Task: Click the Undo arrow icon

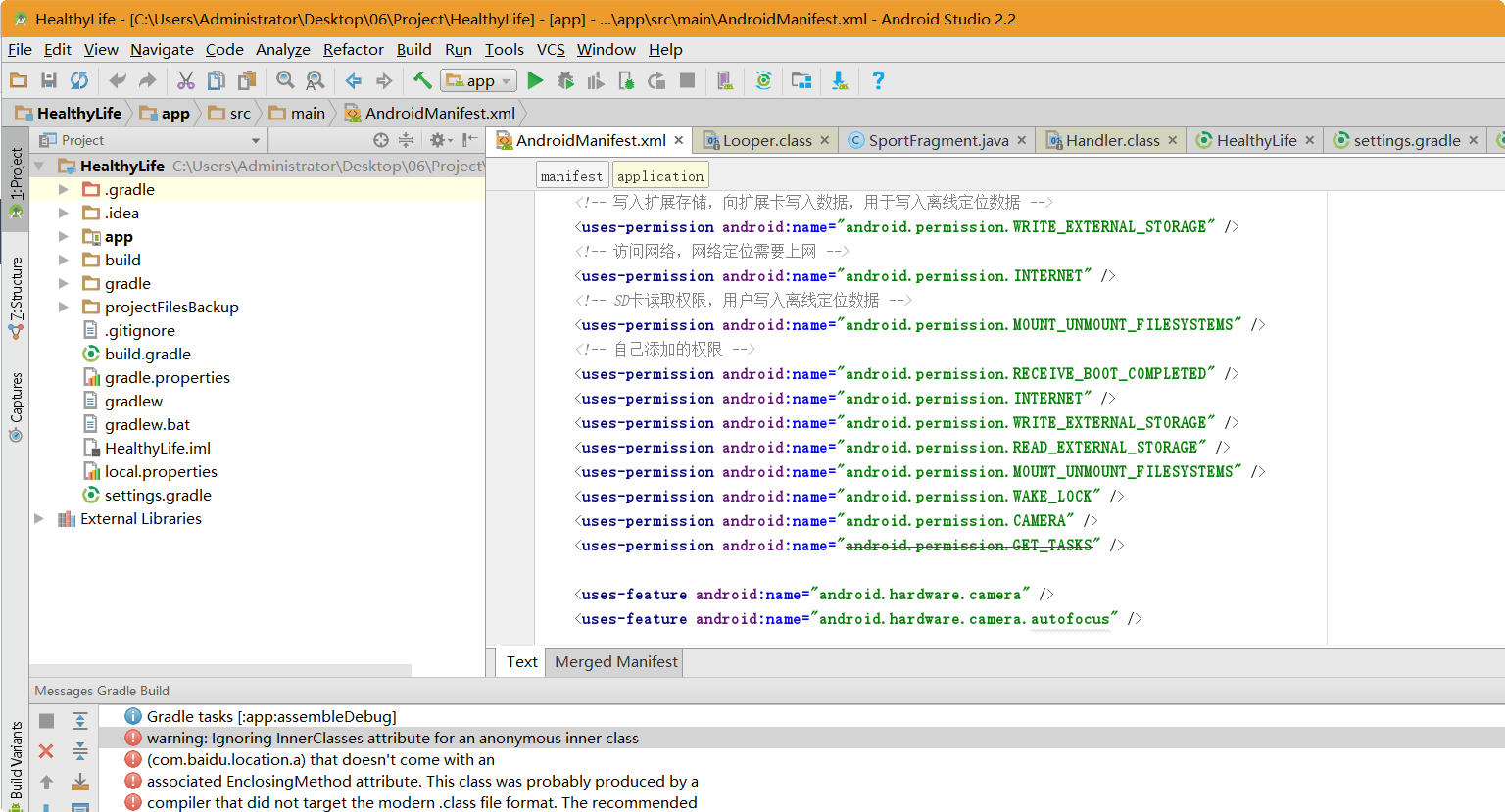Action: point(118,80)
